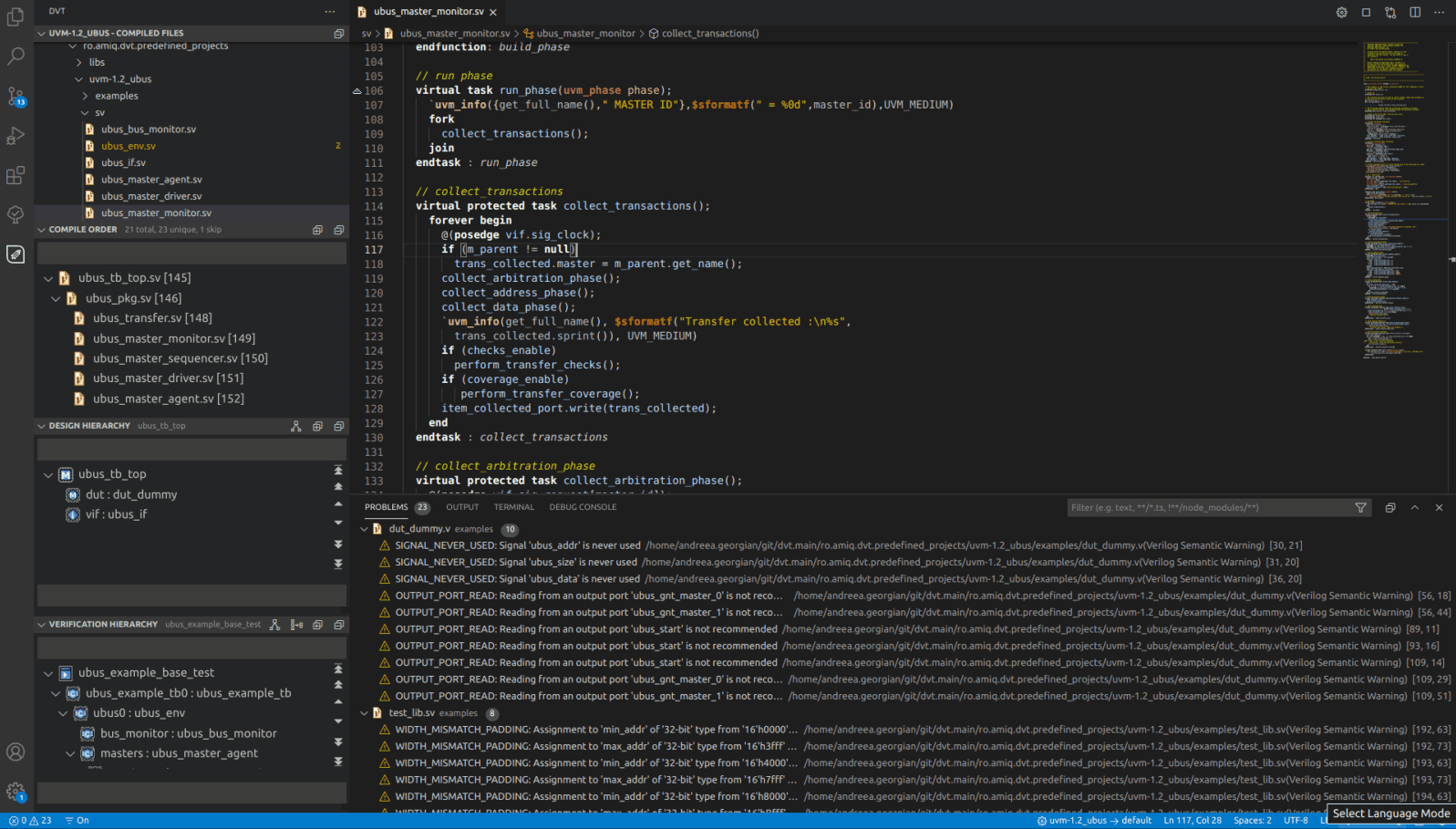Click 'Ln 117, Col 28' in status bar
1456x829 pixels.
pos(1193,821)
